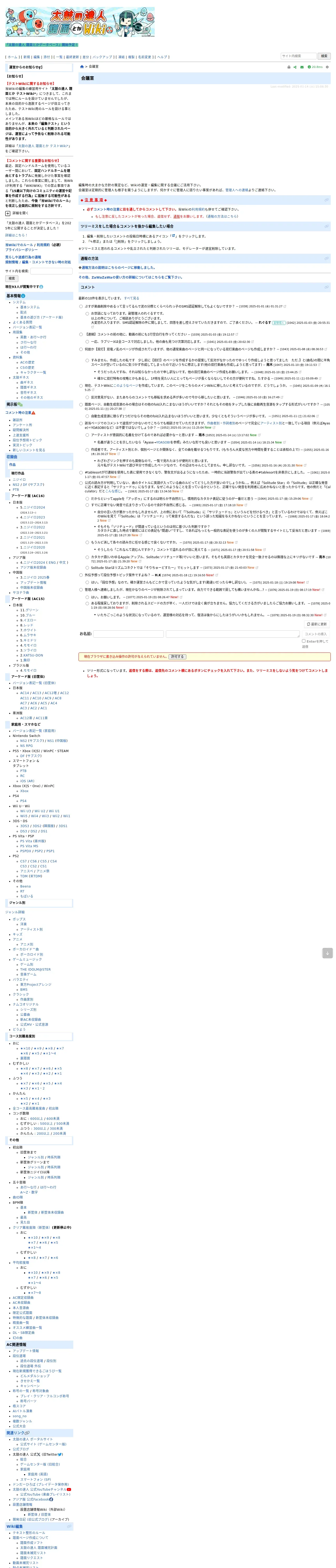Open the 段位予想用トピック link
The width and height of the screenshot is (336, 1568).
pyautogui.click(x=27, y=440)
